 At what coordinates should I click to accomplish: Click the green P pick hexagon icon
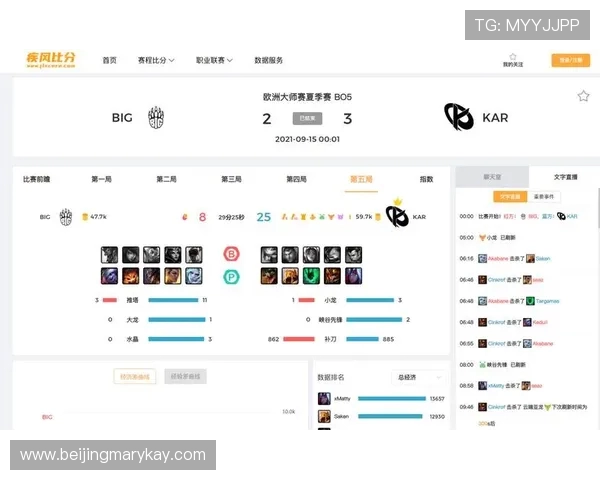pos(231,276)
